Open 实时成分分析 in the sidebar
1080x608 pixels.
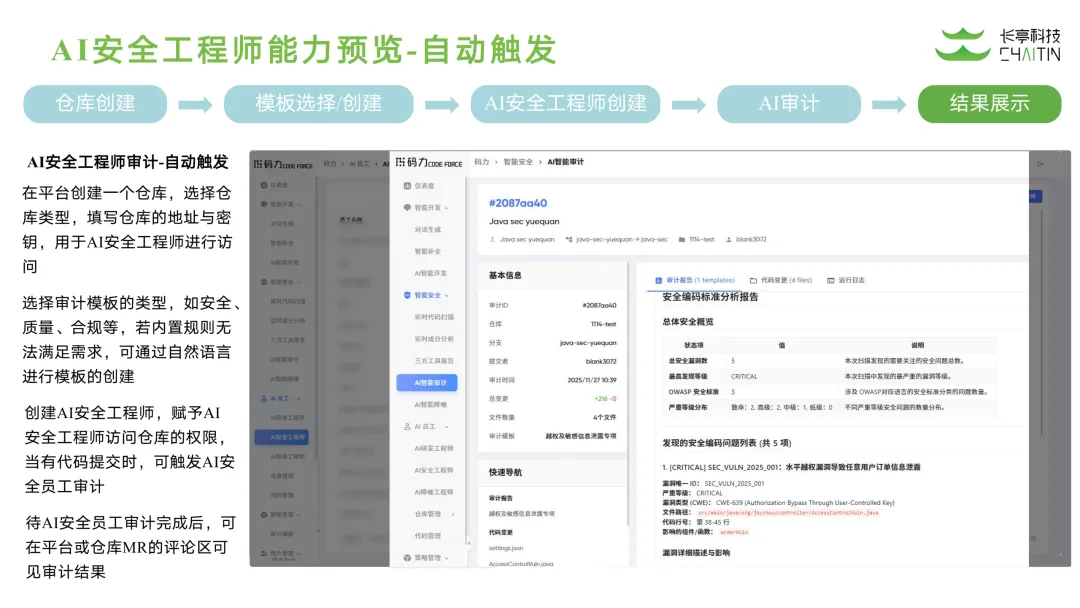pyautogui.click(x=434, y=339)
